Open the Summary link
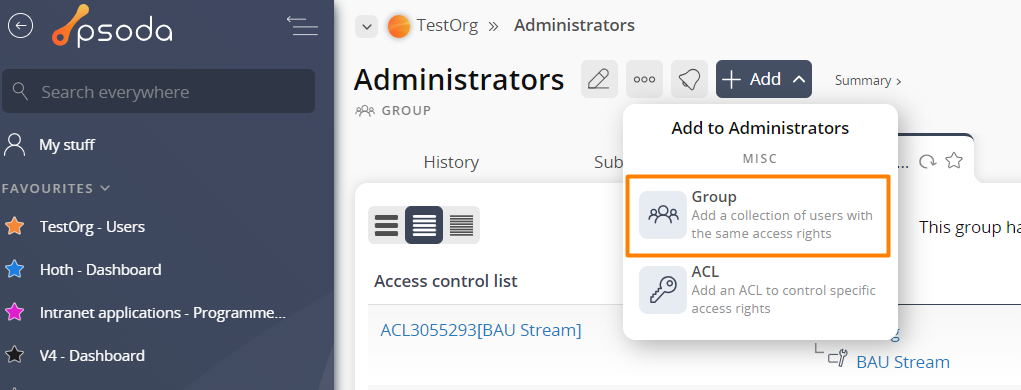1021x390 pixels. pos(868,81)
